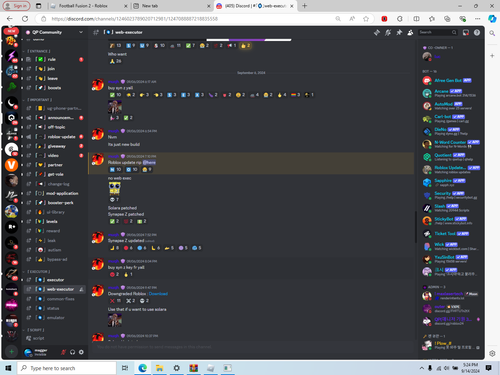Open Discord User Settings gear
The height and width of the screenshot is (375, 500).
tap(81, 352)
